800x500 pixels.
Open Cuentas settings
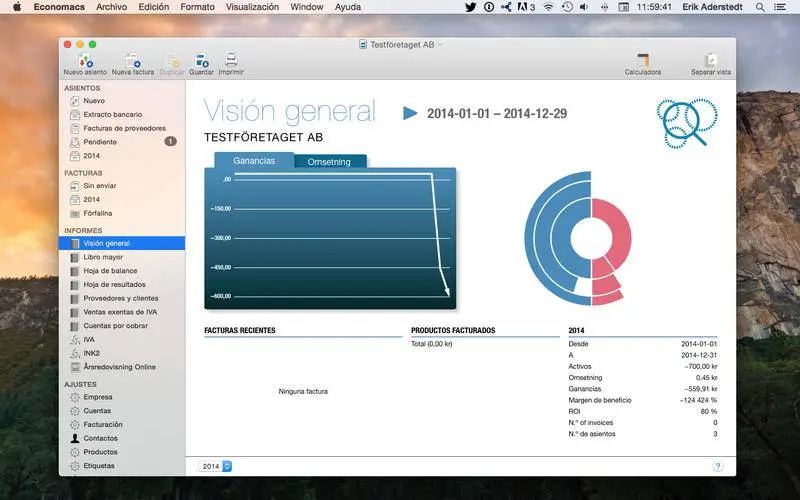[x=97, y=411]
